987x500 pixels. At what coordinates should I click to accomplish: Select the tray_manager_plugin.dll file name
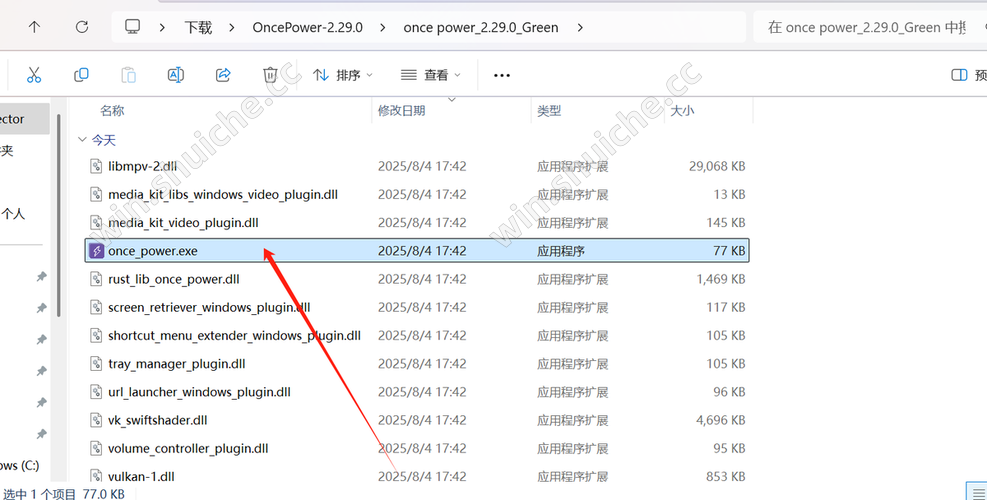pos(177,363)
